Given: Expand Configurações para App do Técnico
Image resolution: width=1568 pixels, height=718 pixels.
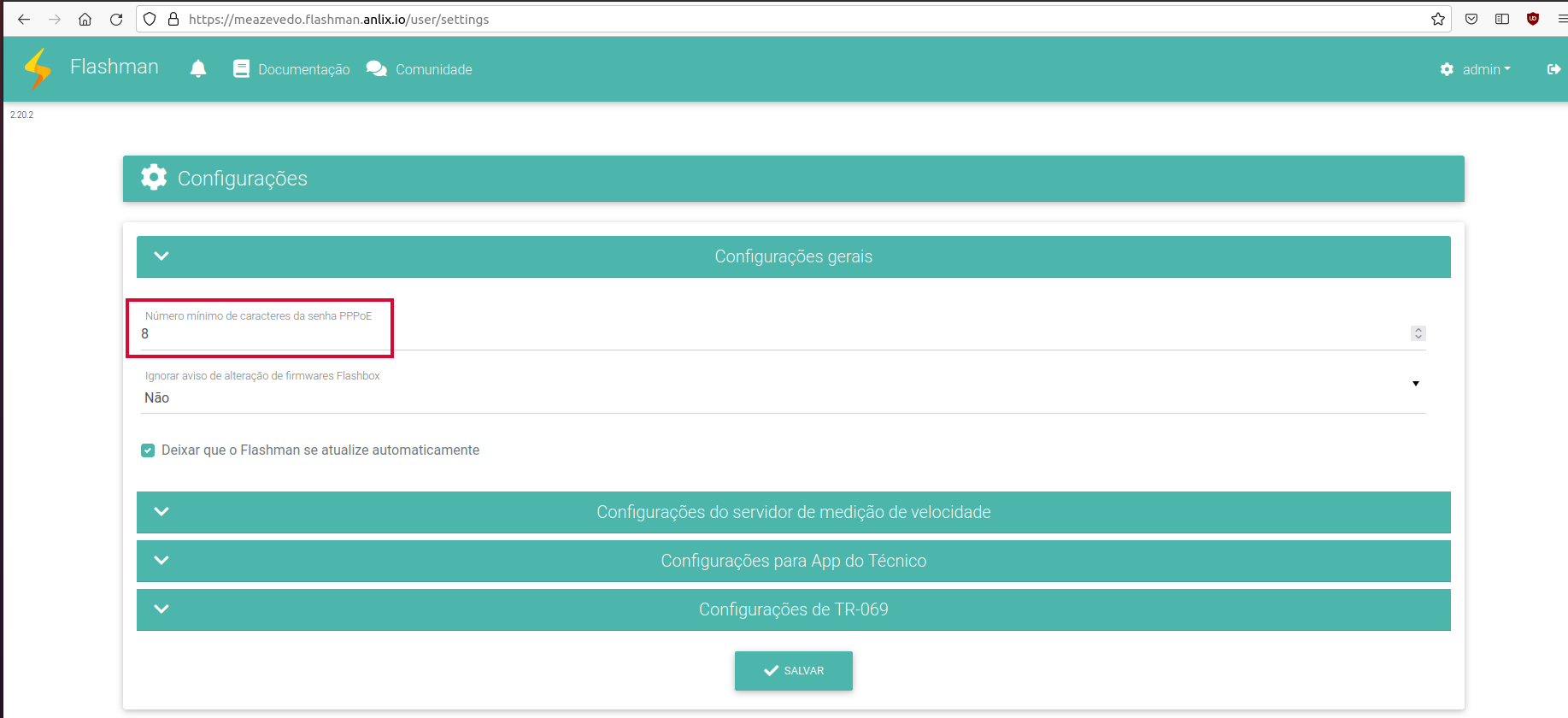Looking at the screenshot, I should pyautogui.click(x=793, y=561).
